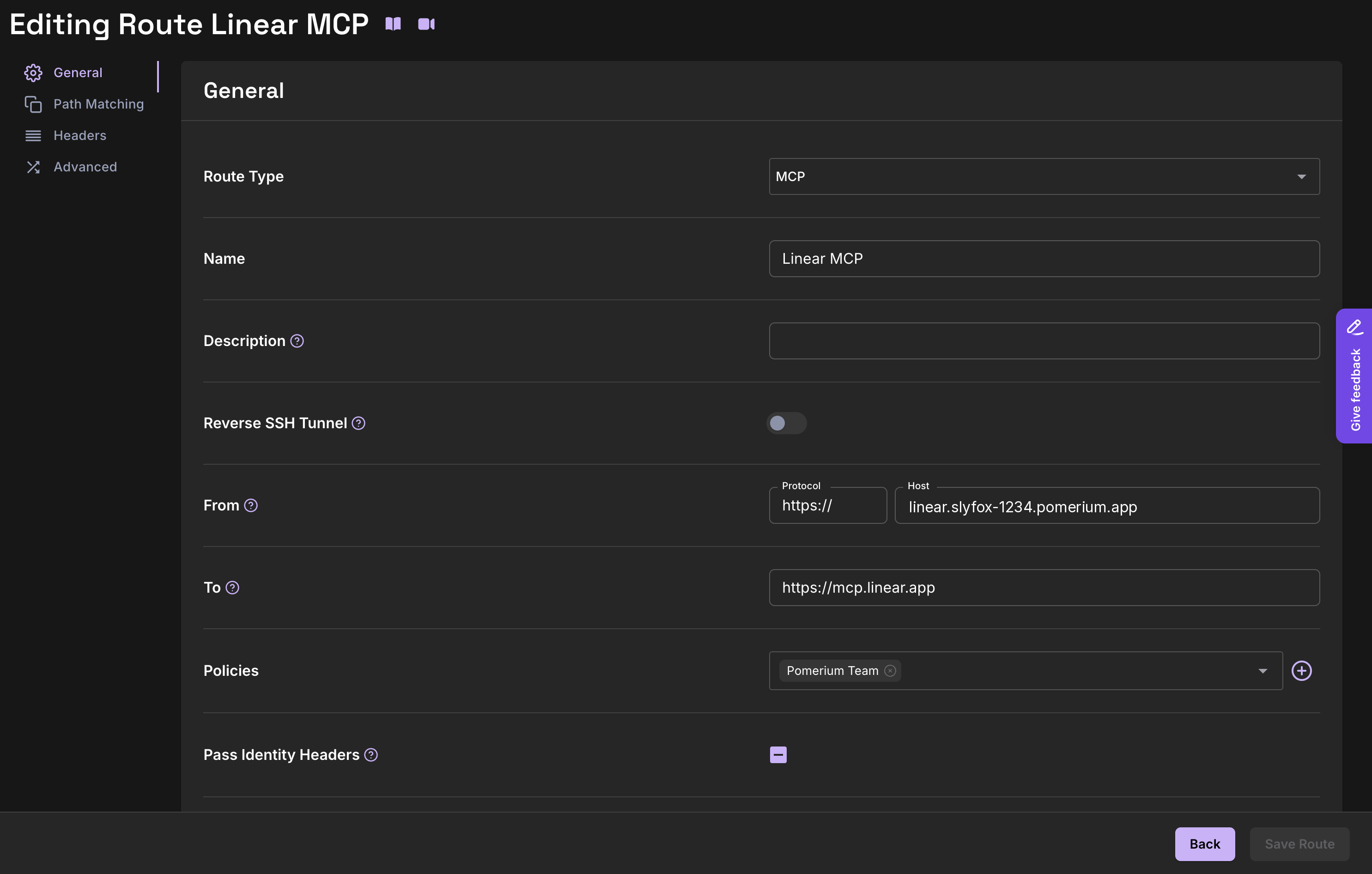Switch to the General section
1372x874 pixels.
(x=78, y=73)
